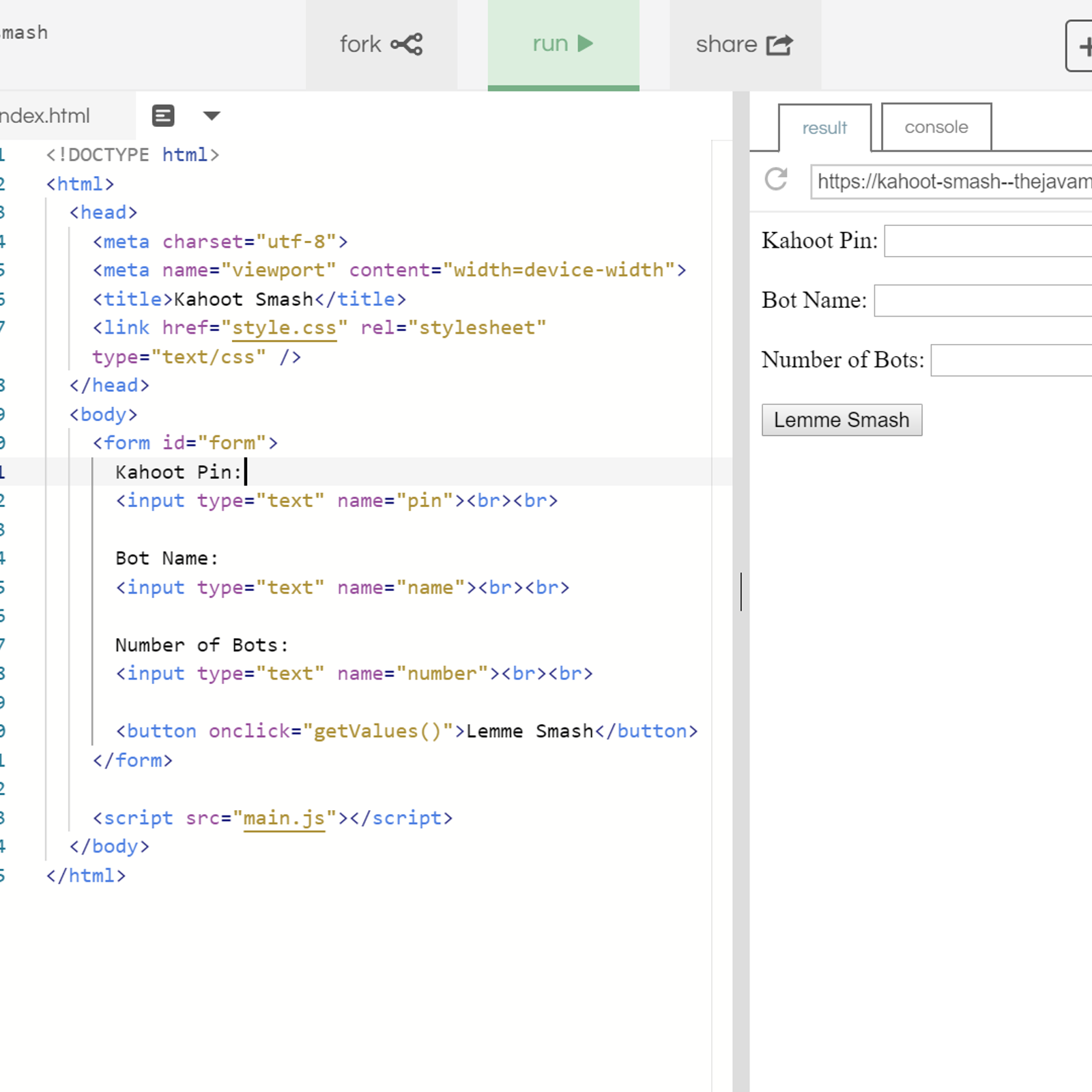The width and height of the screenshot is (1092, 1092).
Task: Click the 'Number of Bots:' label in preview
Action: tap(843, 360)
